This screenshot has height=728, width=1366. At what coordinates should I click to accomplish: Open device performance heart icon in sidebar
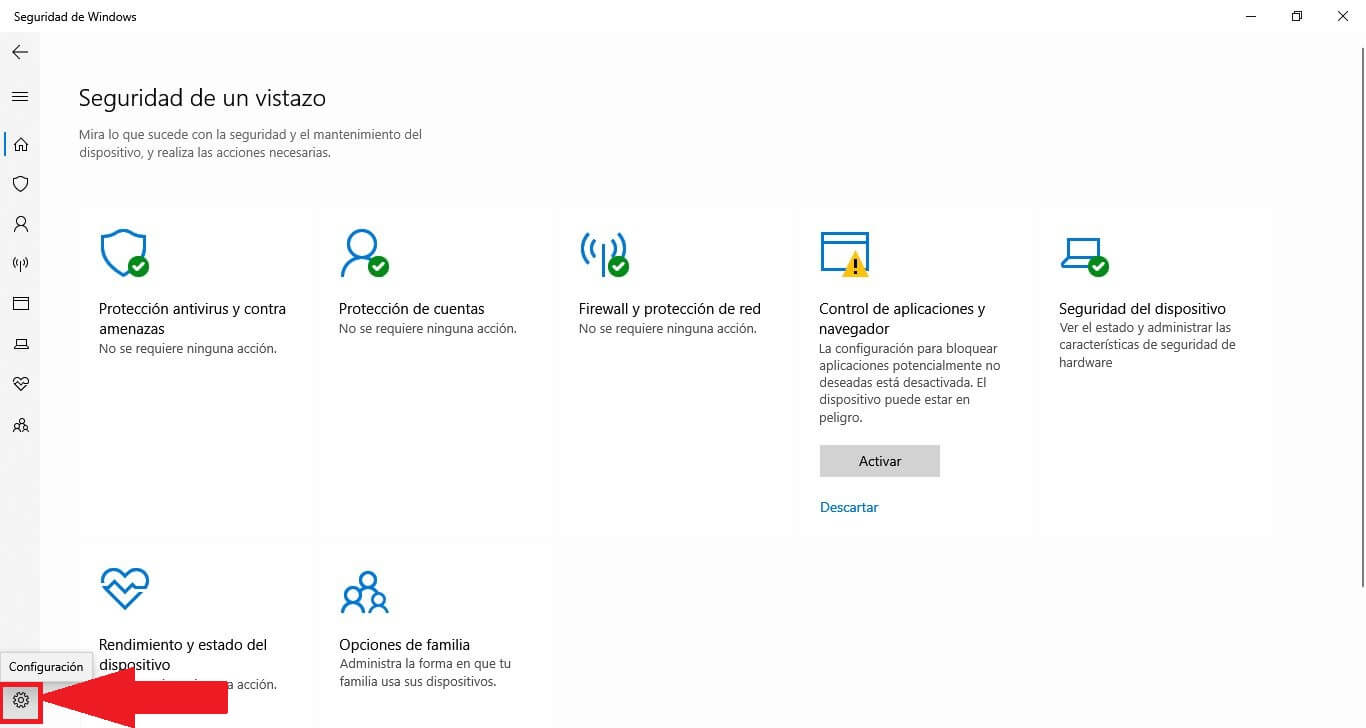click(x=20, y=384)
